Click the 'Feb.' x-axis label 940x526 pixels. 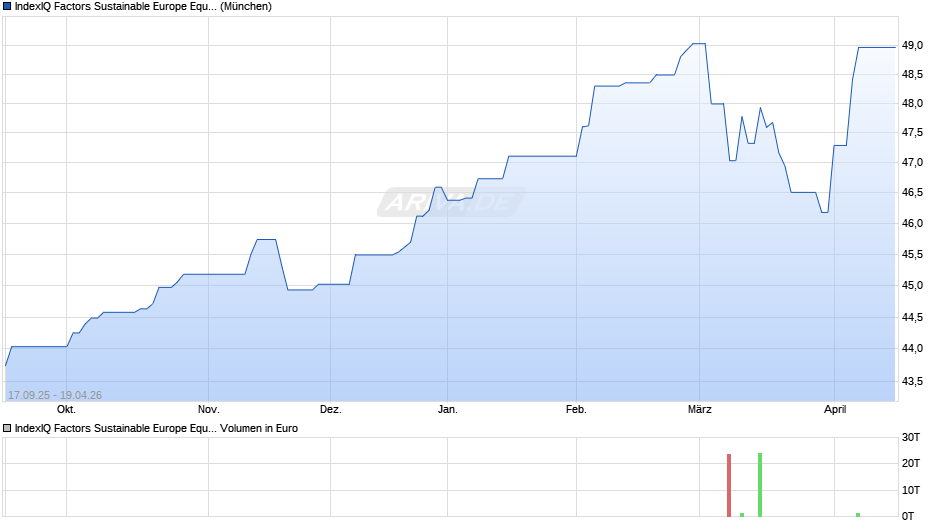576,410
